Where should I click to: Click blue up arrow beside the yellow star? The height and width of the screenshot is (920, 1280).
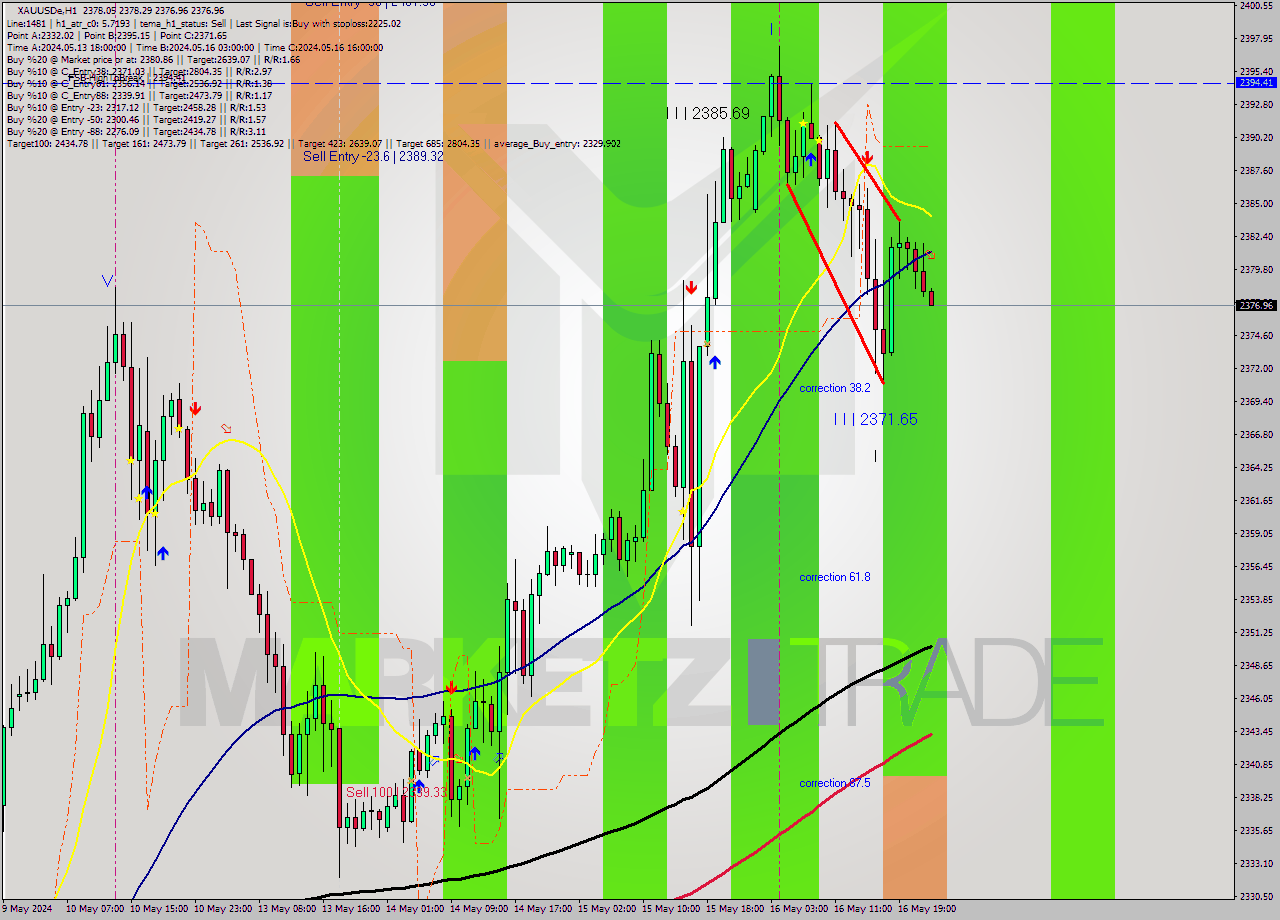click(811, 157)
